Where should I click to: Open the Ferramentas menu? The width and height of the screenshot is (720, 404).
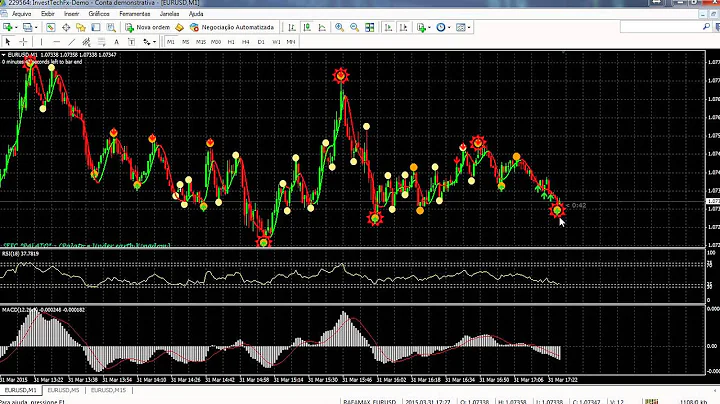[x=135, y=14]
